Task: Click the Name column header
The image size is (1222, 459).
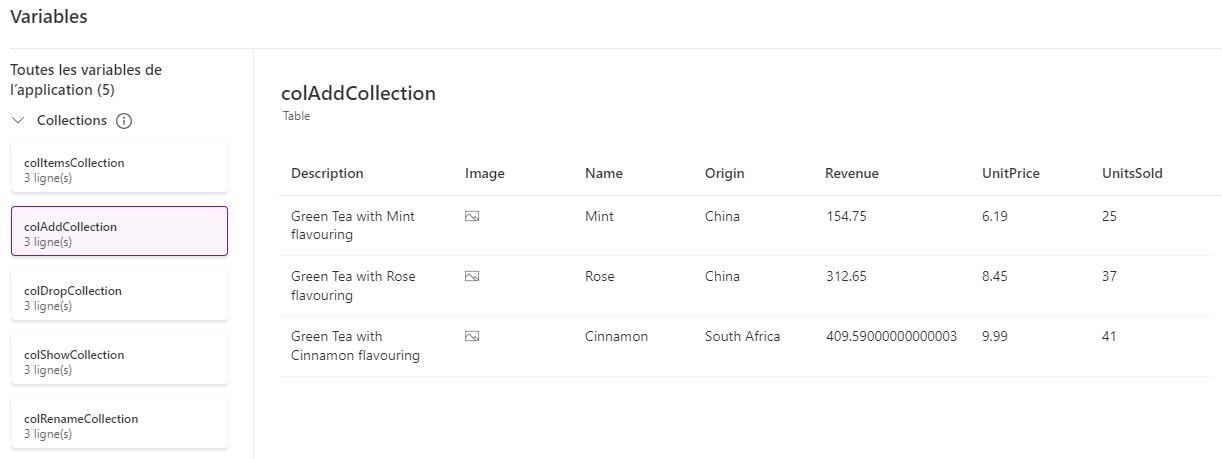Action: click(x=604, y=173)
